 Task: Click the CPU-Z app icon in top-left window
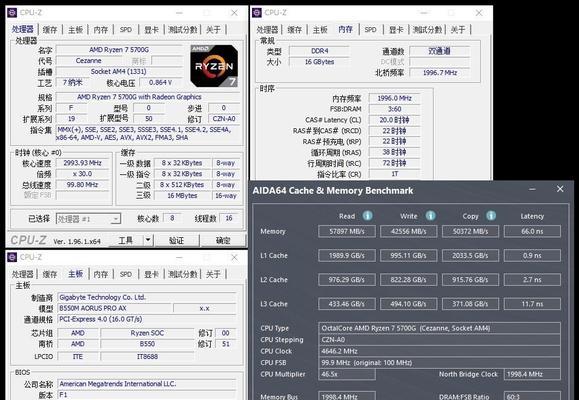click(x=12, y=13)
